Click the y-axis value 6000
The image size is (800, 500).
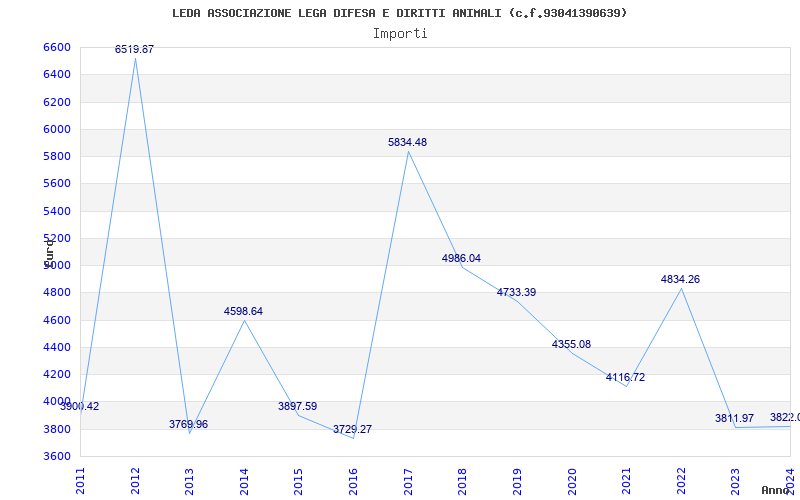[x=57, y=130]
